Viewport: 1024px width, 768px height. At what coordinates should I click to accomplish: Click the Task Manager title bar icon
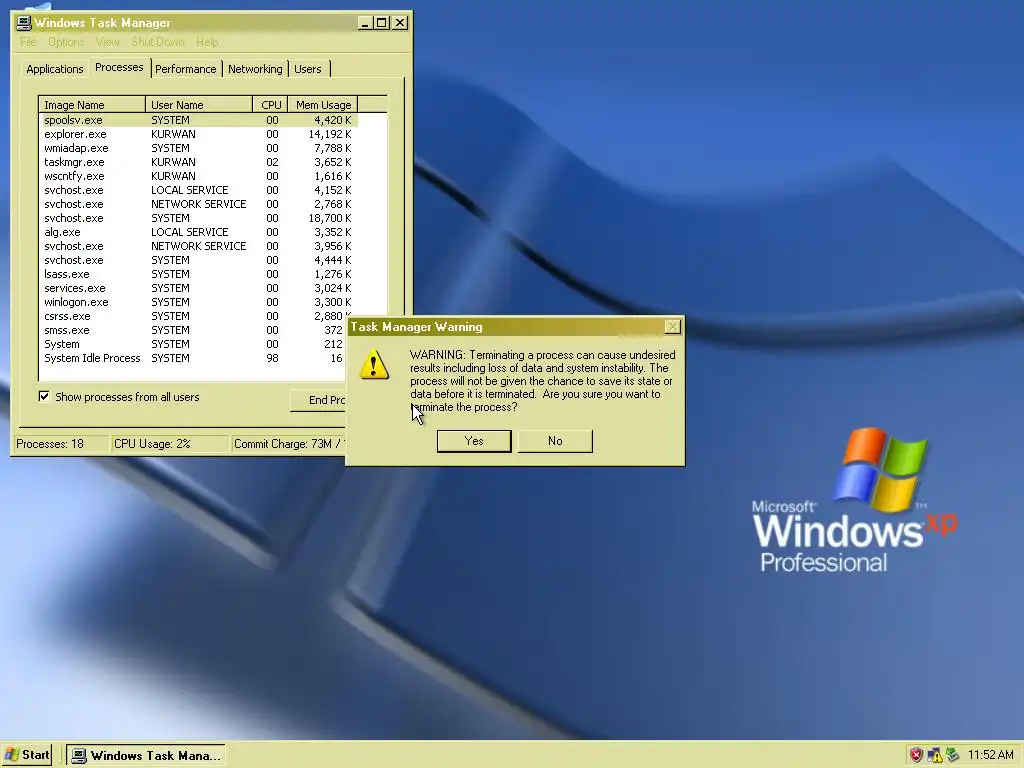[24, 22]
